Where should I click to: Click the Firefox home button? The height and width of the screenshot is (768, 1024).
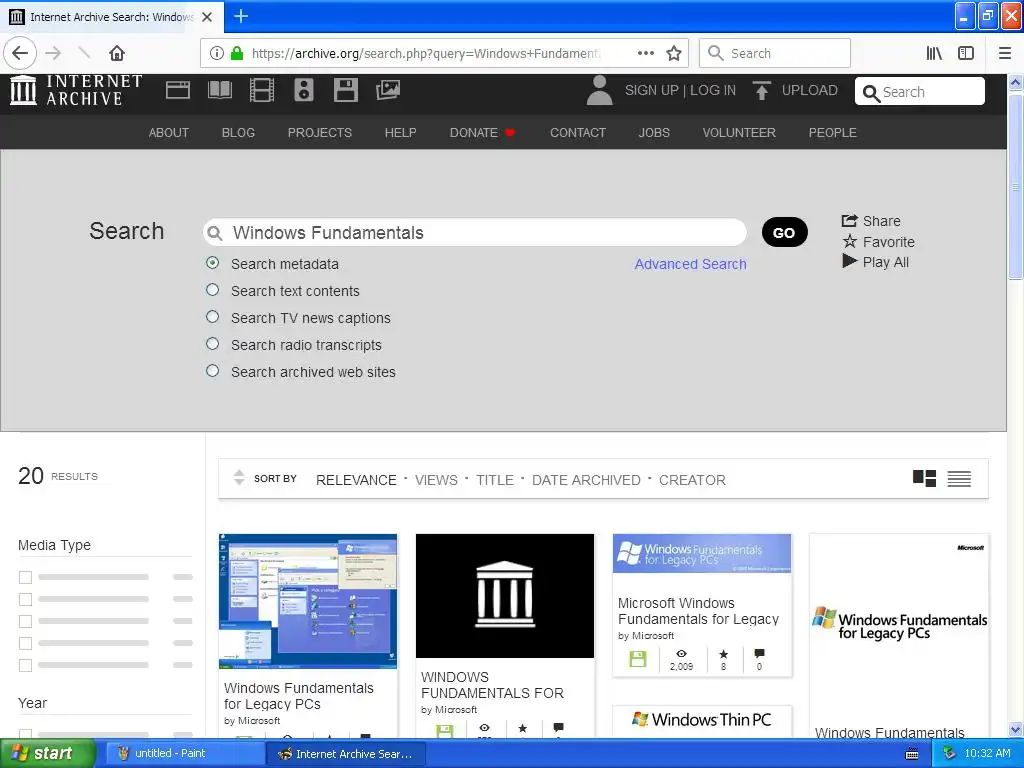coord(117,53)
